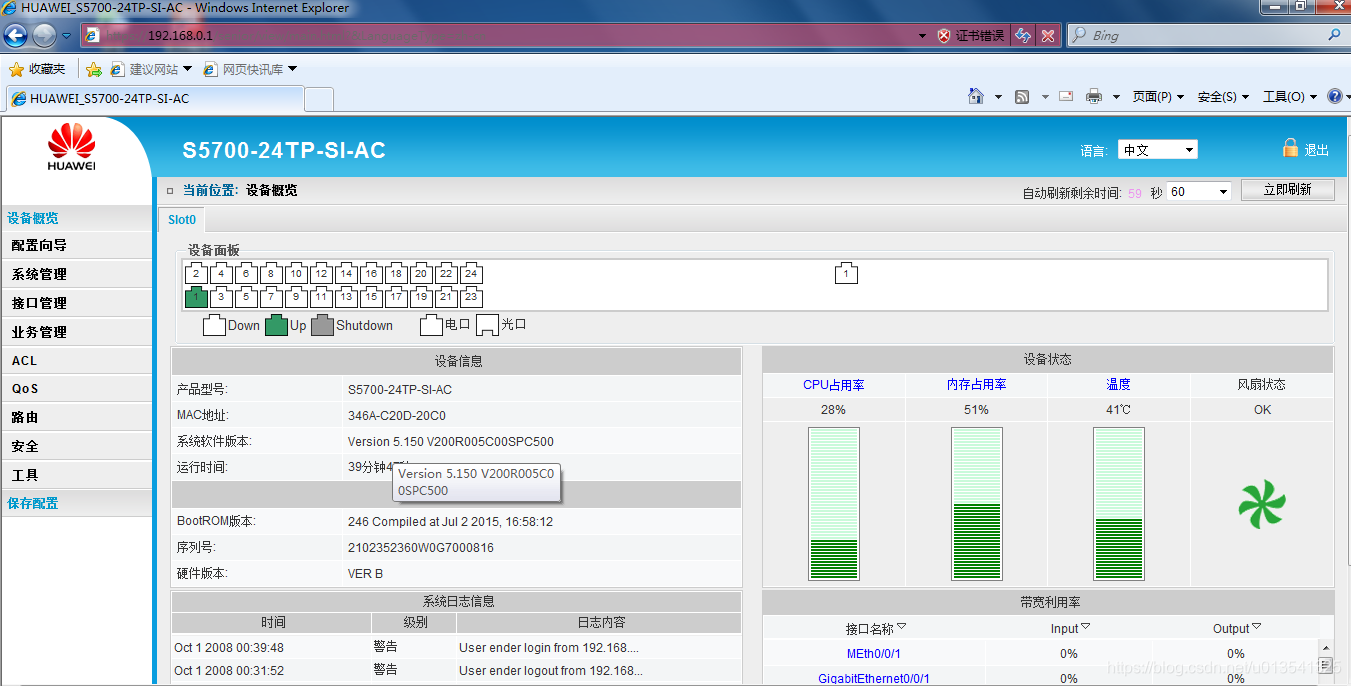The width and height of the screenshot is (1351, 686).
Task: Choose port 9 on the switch panel
Action: [296, 297]
